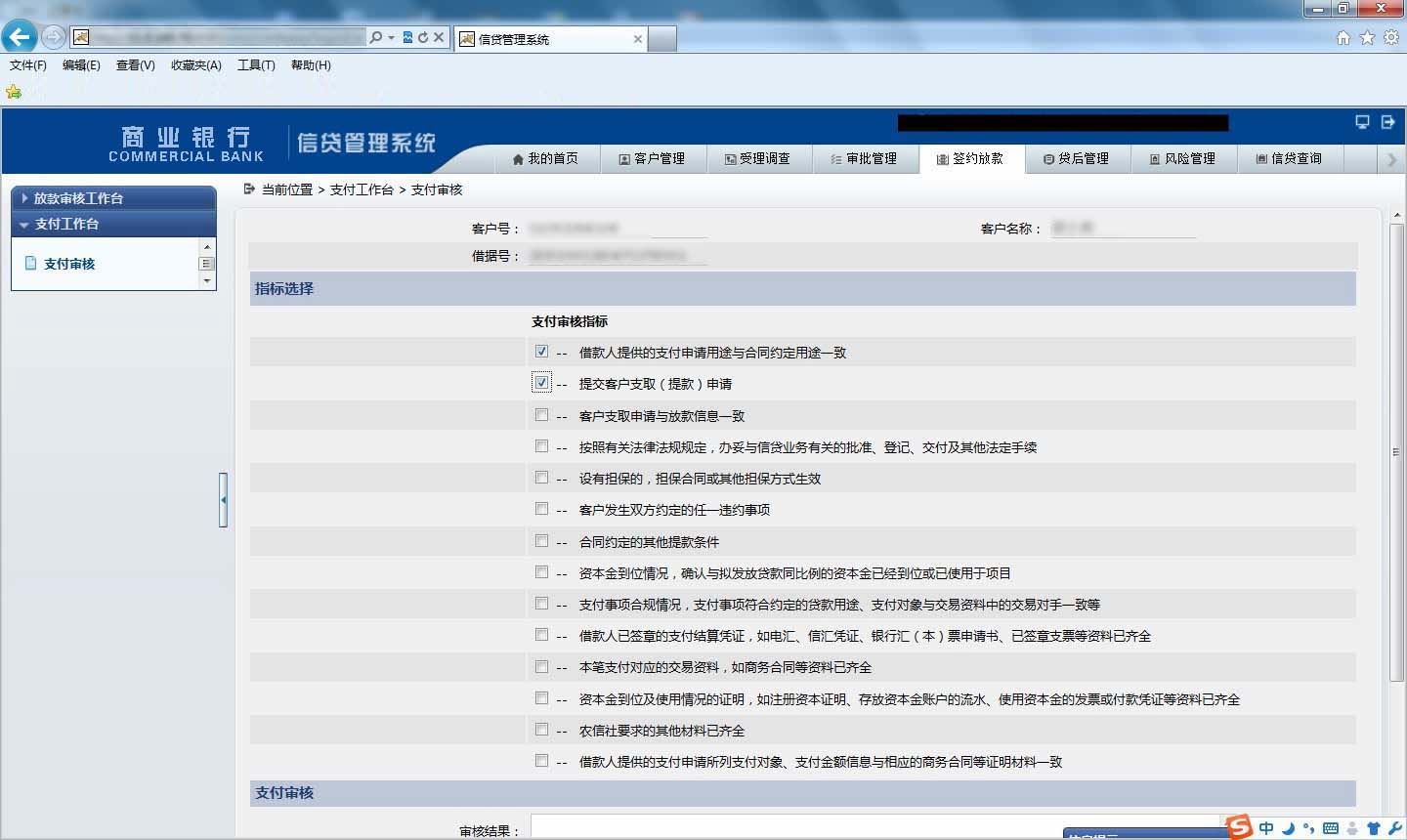The height and width of the screenshot is (840, 1407).
Task: Open the skin shirt icon in input toolbar
Action: pos(1374,828)
